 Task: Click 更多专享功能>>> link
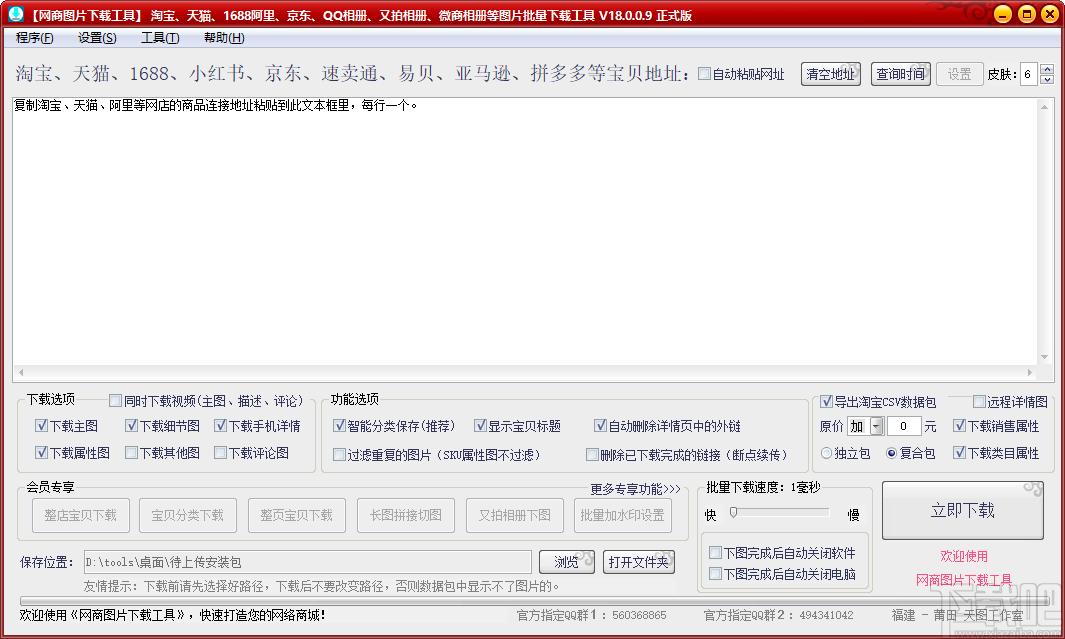click(635, 489)
